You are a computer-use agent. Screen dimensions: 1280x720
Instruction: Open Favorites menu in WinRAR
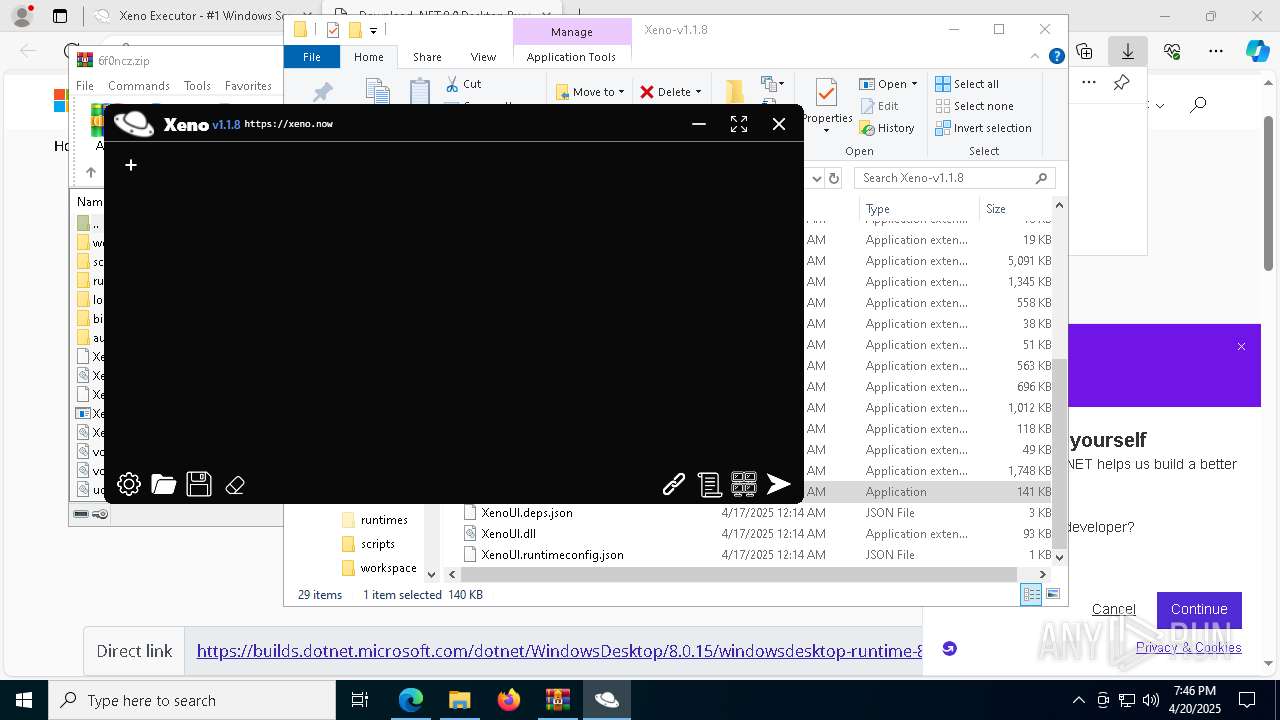tap(248, 86)
